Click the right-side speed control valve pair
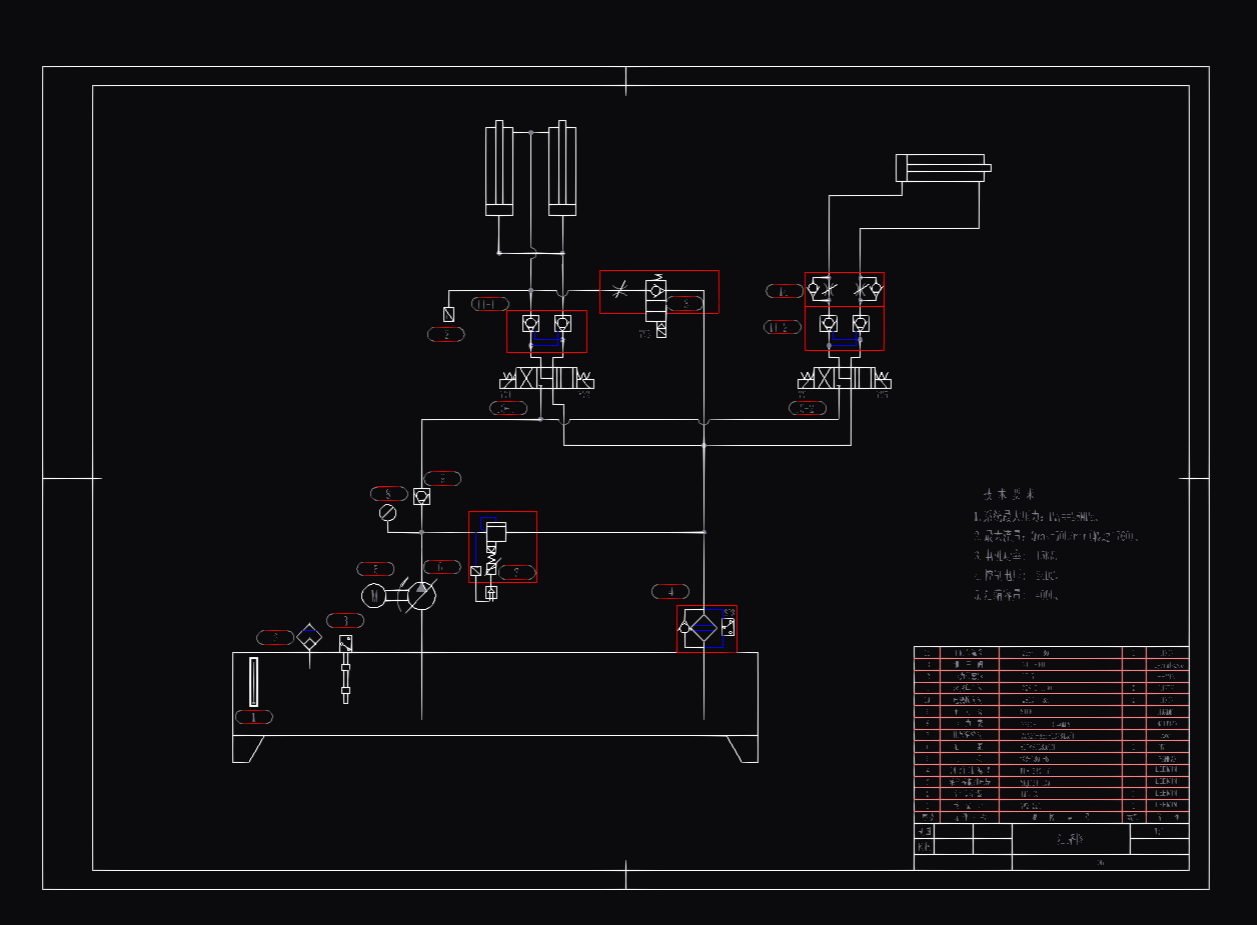Viewport: 1257px width, 925px height. [845, 290]
